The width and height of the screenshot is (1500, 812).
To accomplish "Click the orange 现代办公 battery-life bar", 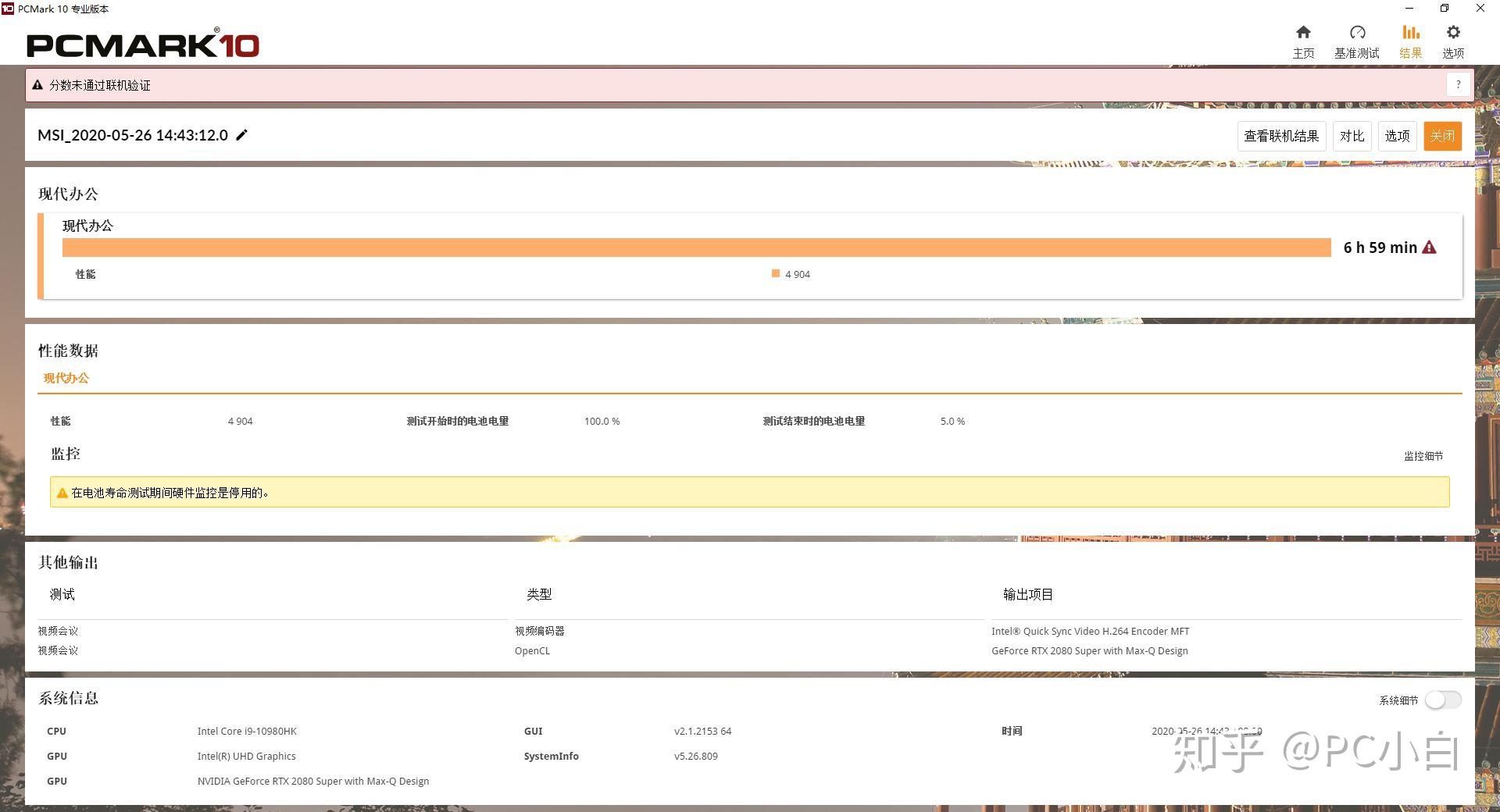I will (697, 248).
